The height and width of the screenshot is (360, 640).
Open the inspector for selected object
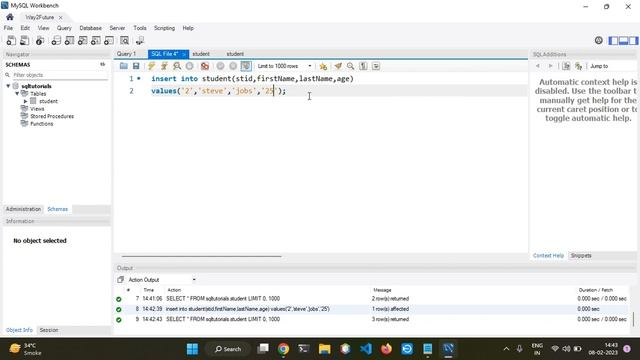40,40
